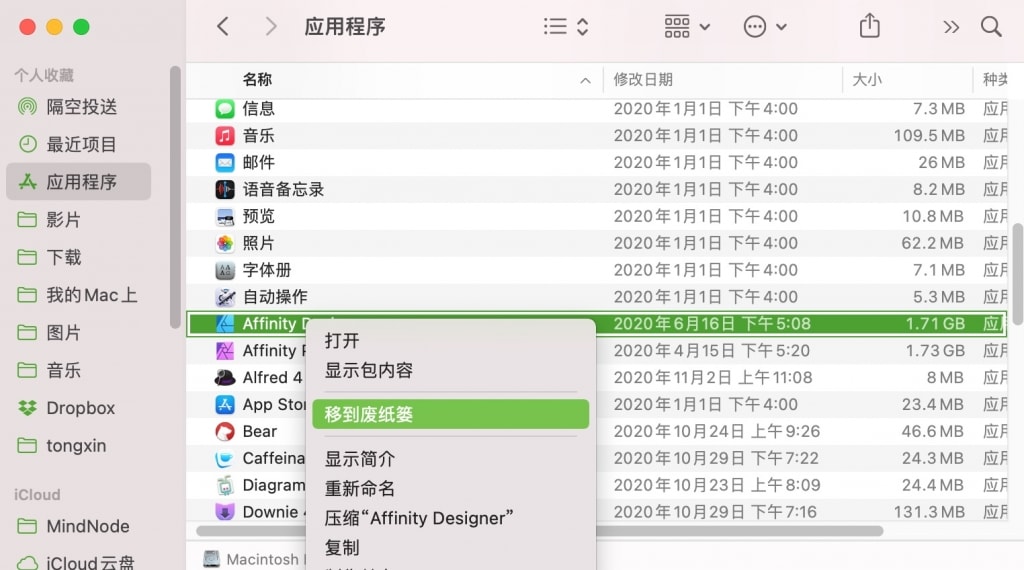Click the 131.3 MB size cell
This screenshot has height=570, width=1024.
tap(929, 512)
